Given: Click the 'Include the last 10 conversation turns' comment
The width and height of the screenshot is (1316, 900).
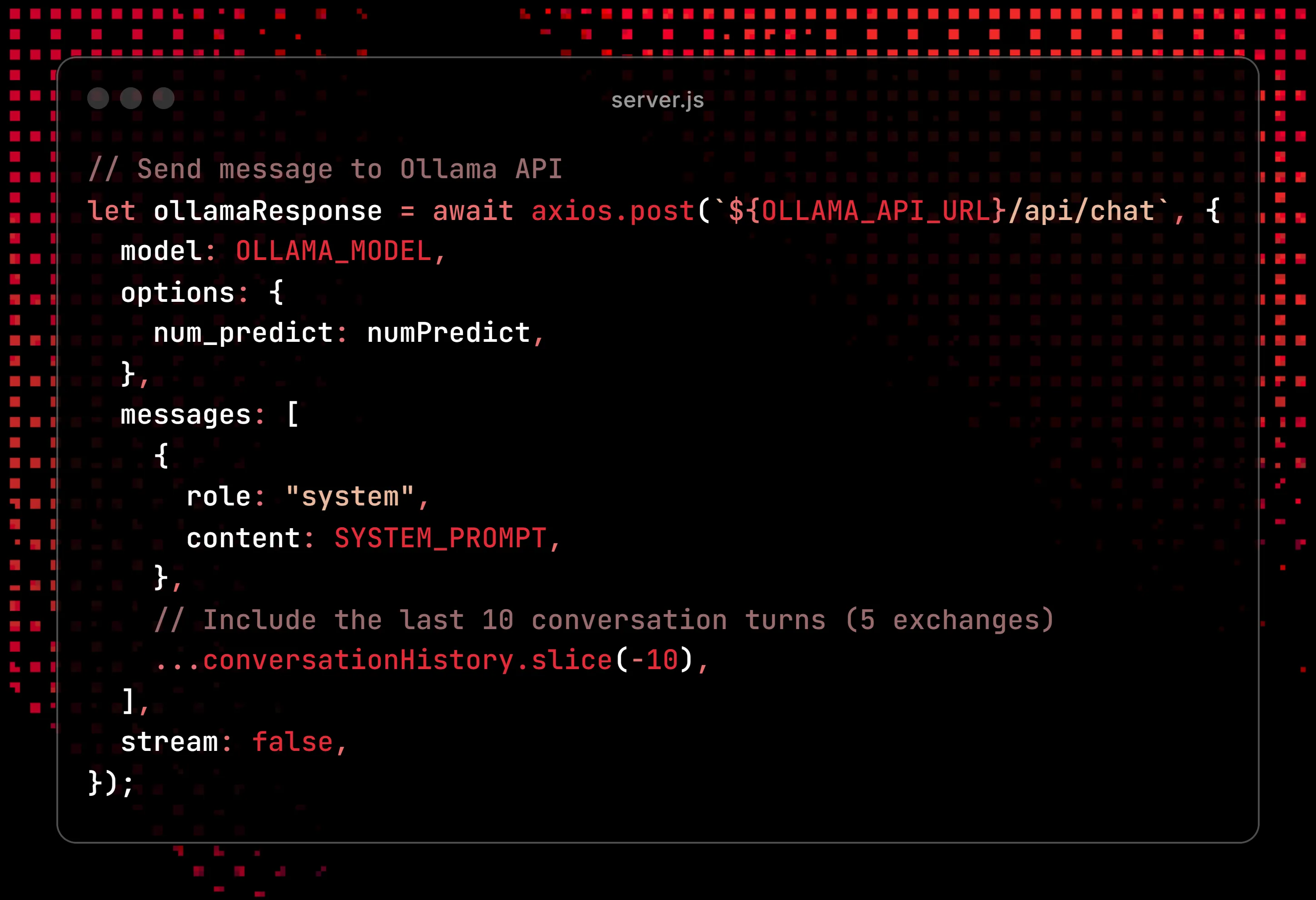Looking at the screenshot, I should click(603, 620).
